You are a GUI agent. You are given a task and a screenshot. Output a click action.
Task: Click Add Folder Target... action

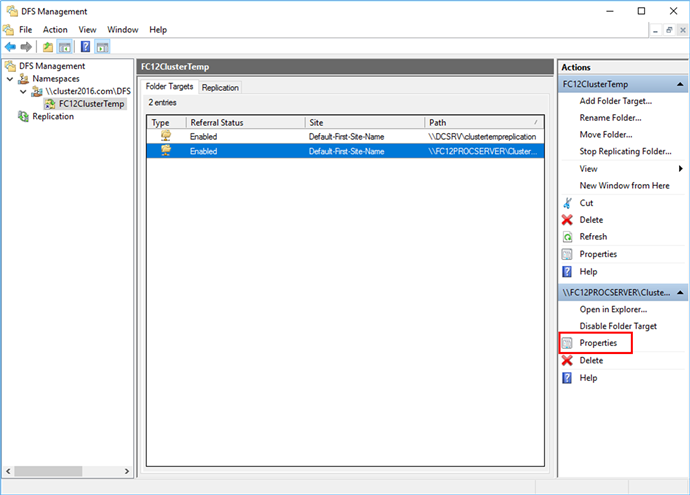point(616,101)
